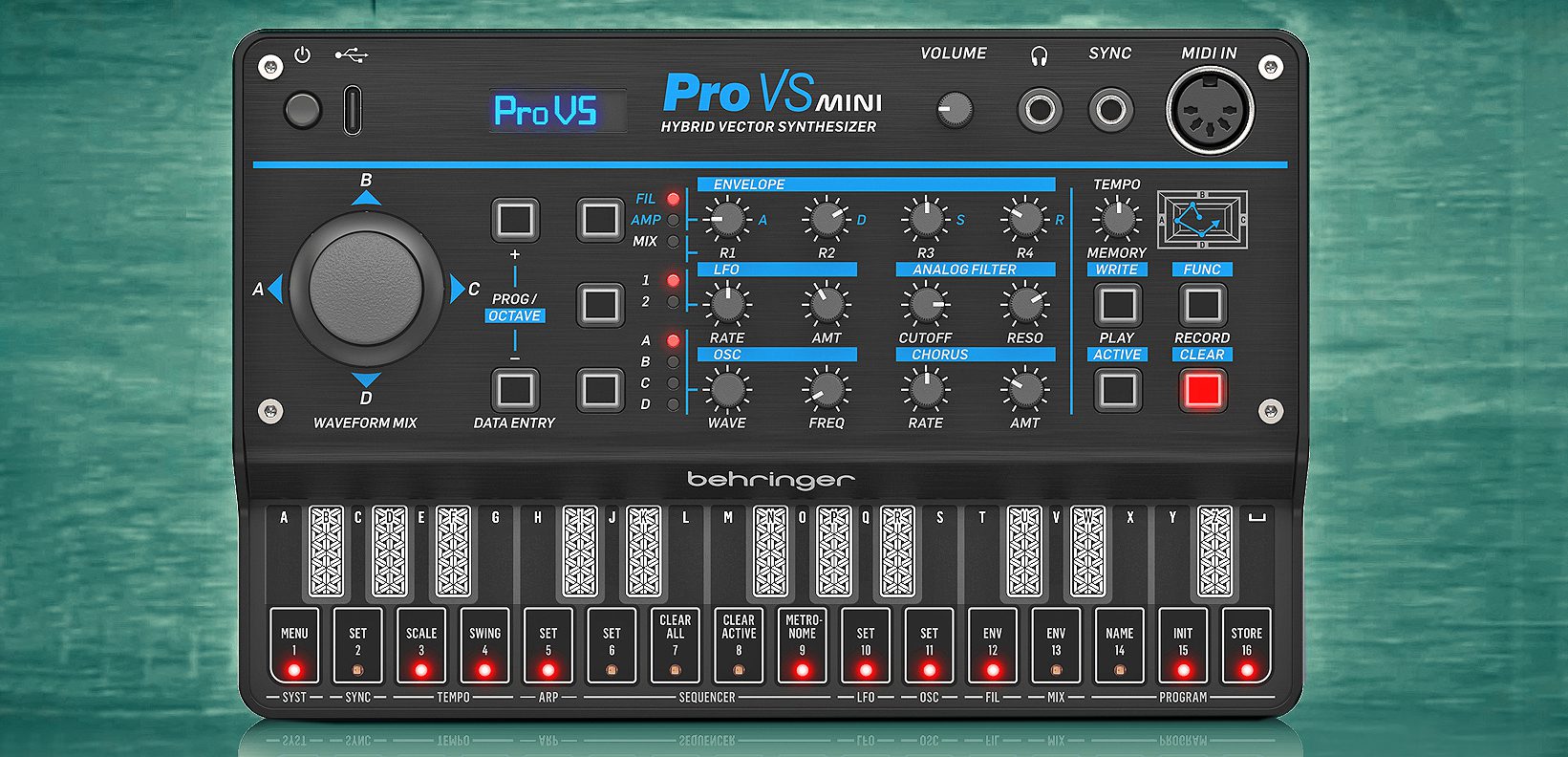This screenshot has height=757, width=1568.
Task: Click the MIDI IN five-pin connector
Action: tap(1210, 110)
